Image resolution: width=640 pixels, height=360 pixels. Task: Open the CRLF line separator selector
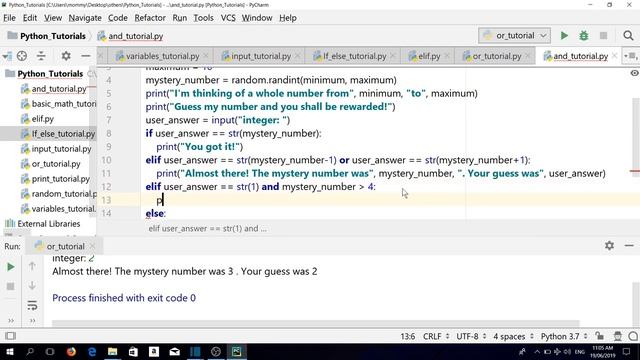pyautogui.click(x=436, y=336)
